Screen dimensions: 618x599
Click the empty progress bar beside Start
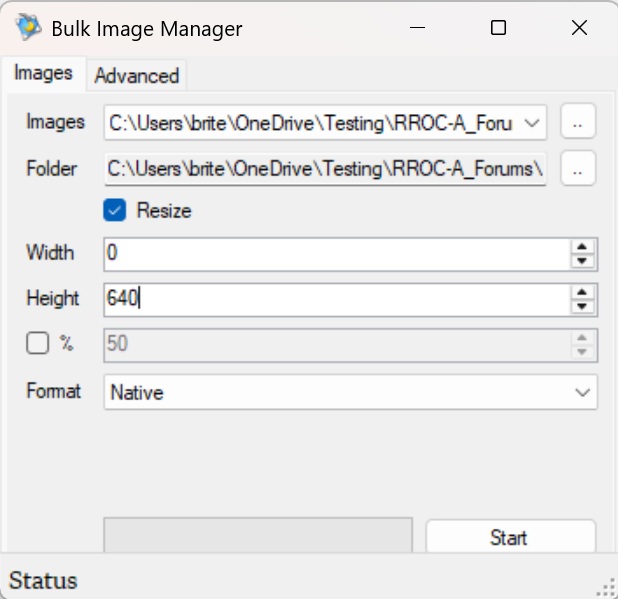(258, 535)
